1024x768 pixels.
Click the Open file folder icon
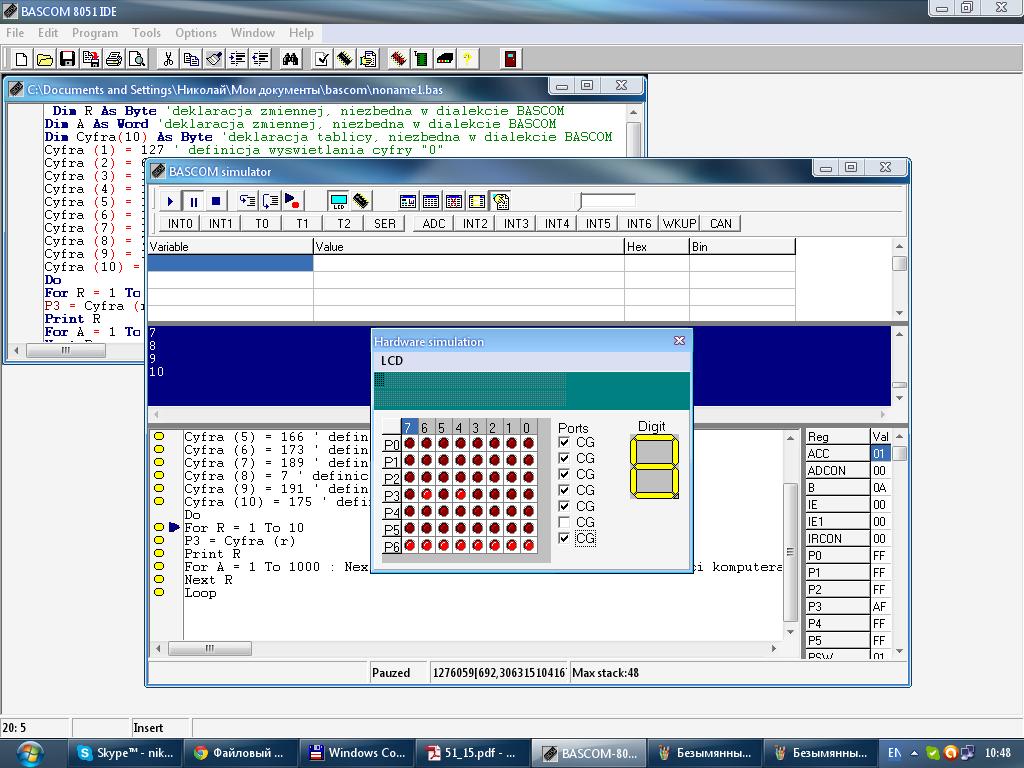point(44,59)
